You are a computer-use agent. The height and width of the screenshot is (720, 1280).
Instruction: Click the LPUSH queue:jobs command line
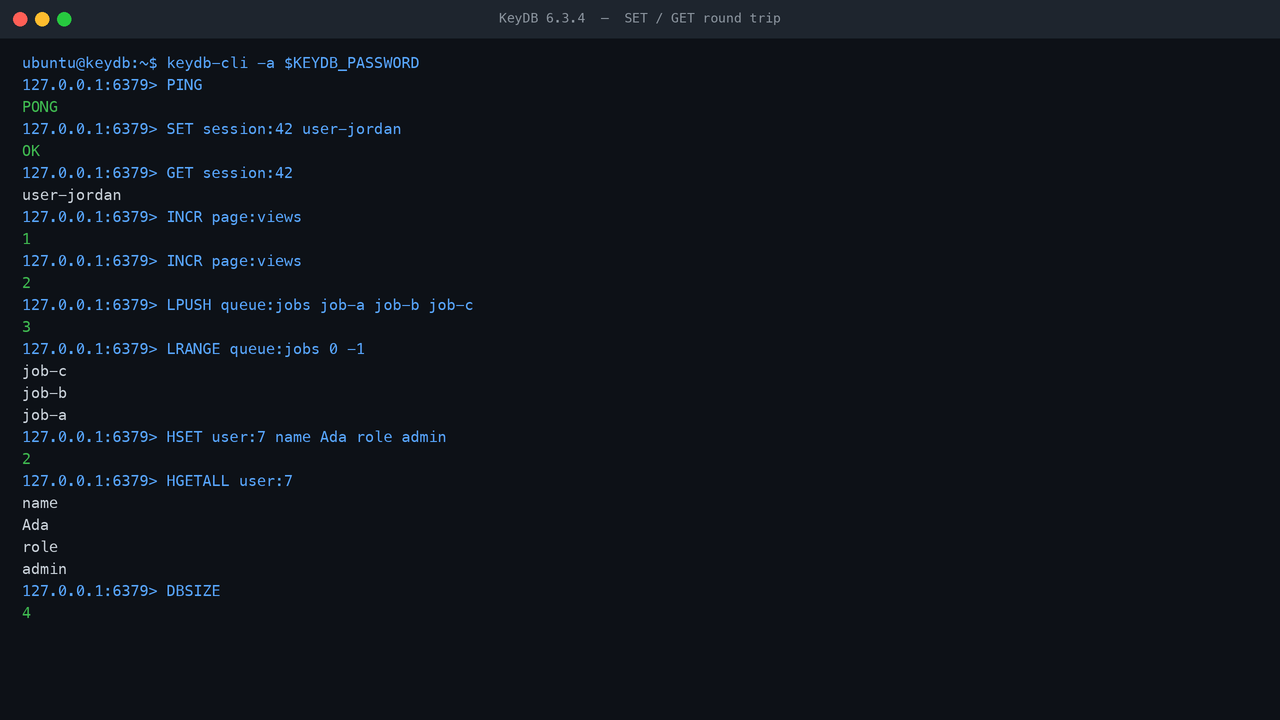tap(248, 305)
